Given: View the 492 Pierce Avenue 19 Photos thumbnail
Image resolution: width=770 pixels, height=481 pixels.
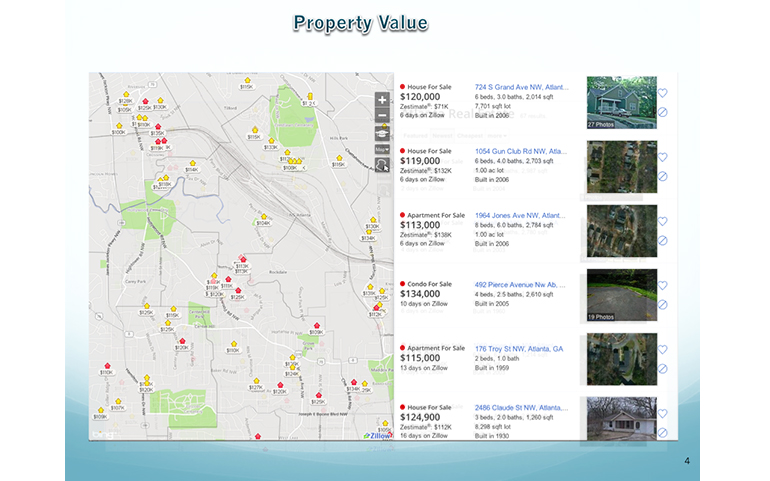Looking at the screenshot, I should tap(621, 295).
